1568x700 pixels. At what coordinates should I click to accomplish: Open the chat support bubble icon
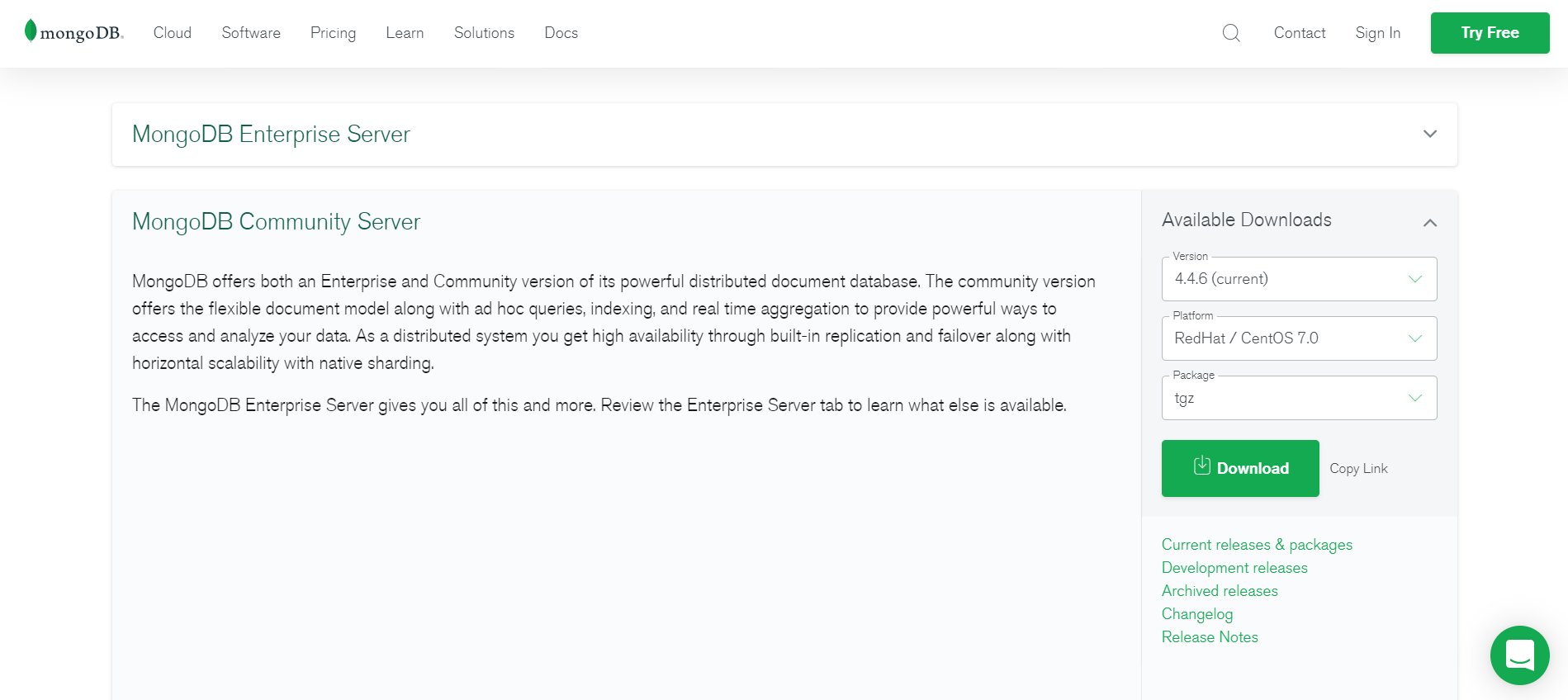(1519, 655)
